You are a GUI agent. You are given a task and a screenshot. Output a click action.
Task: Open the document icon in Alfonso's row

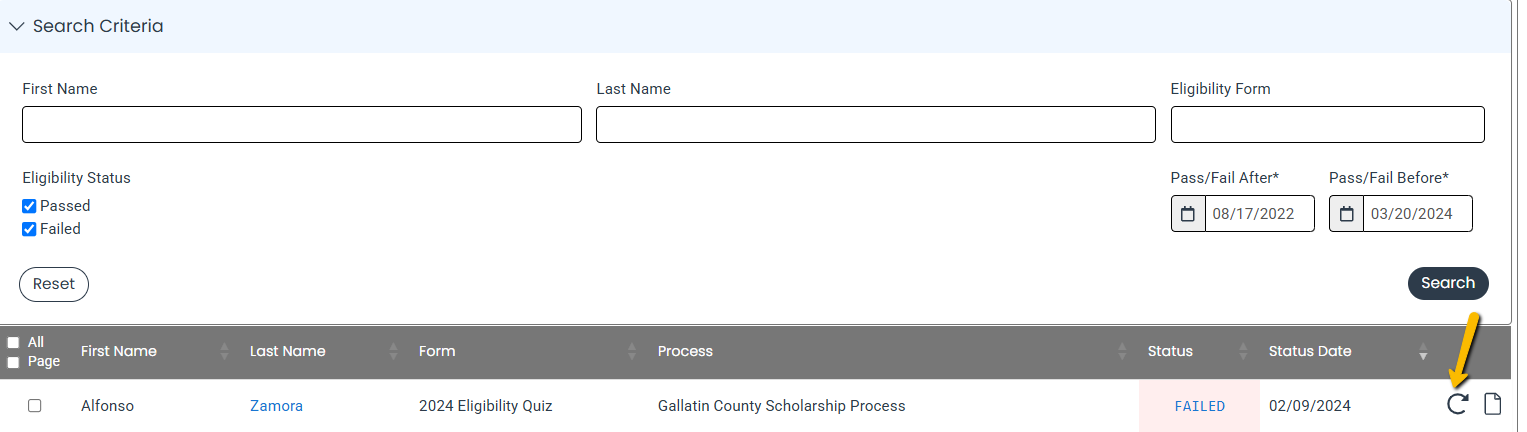click(1492, 405)
